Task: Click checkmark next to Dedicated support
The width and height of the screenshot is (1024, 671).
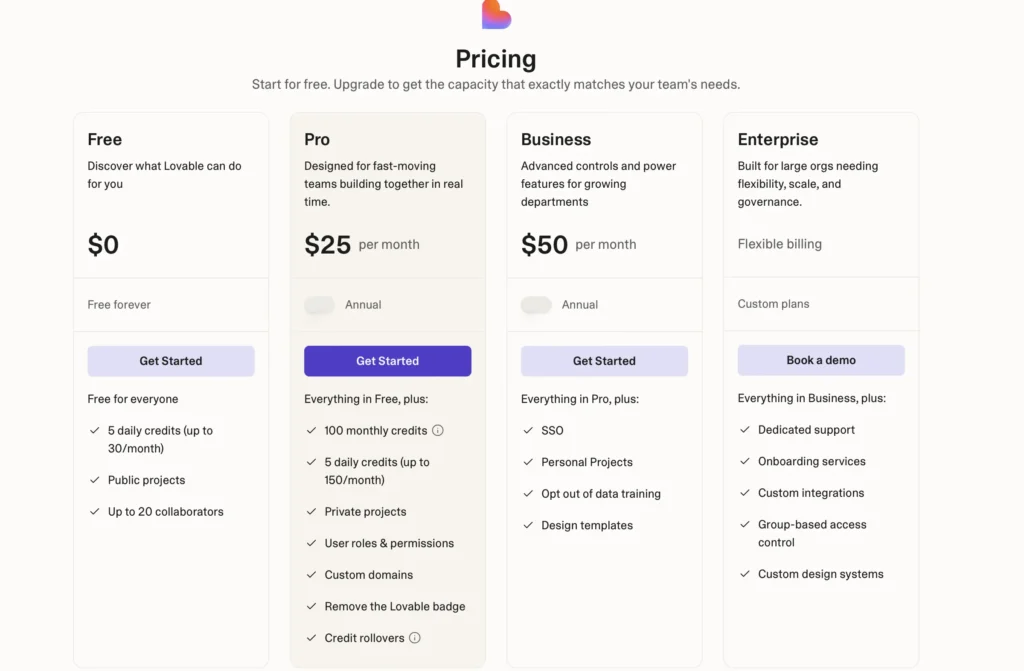Action: click(x=745, y=430)
